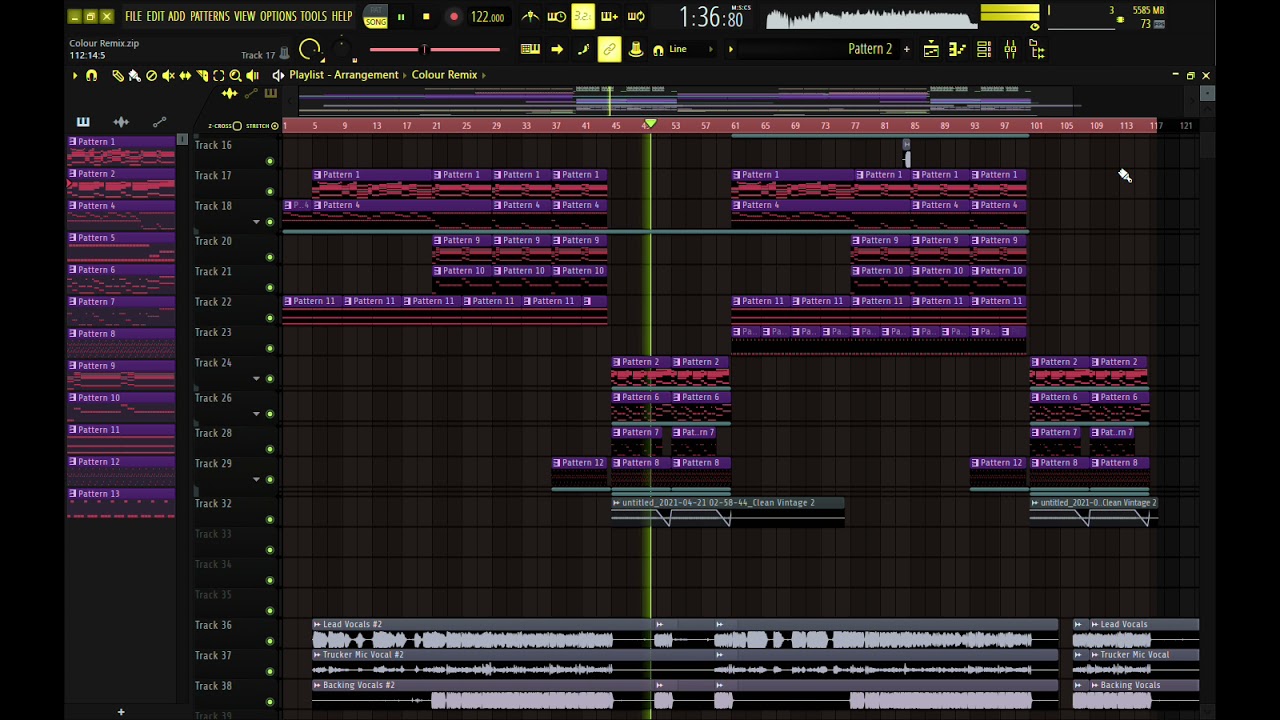
Task: Toggle the STRETCH option
Action: (x=261, y=126)
